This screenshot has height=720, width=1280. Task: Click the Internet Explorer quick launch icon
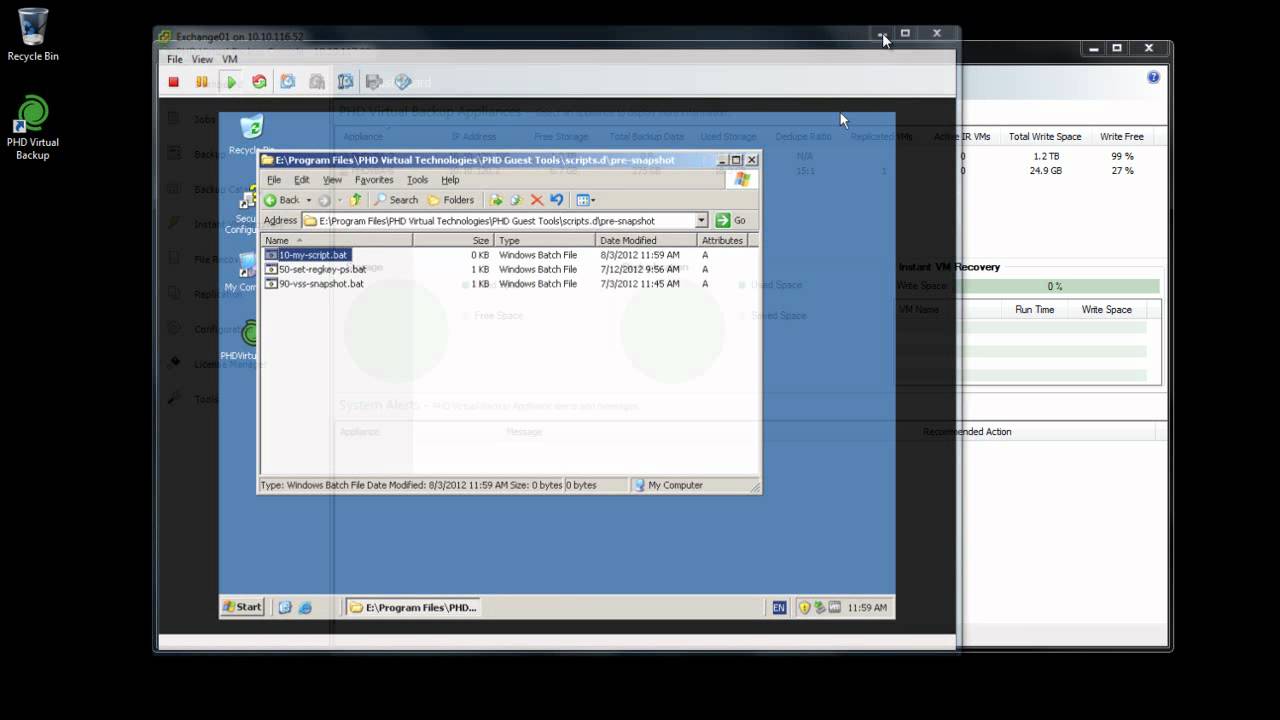[x=305, y=607]
